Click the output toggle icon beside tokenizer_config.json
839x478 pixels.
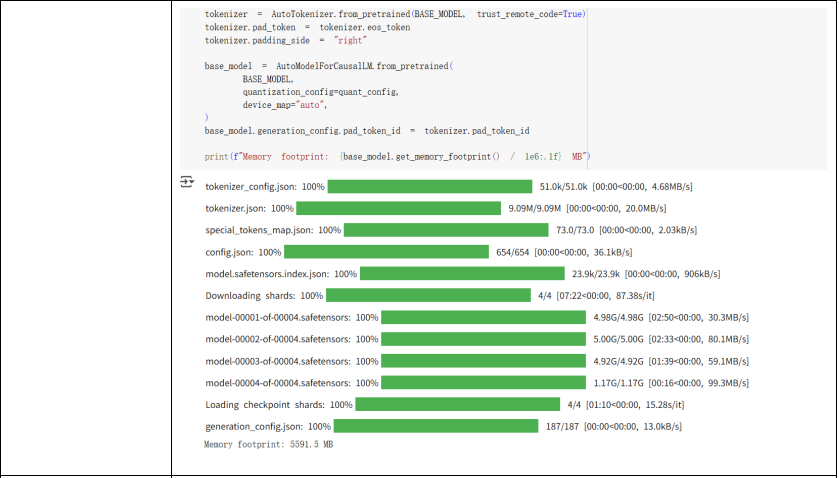pyautogui.click(x=187, y=182)
